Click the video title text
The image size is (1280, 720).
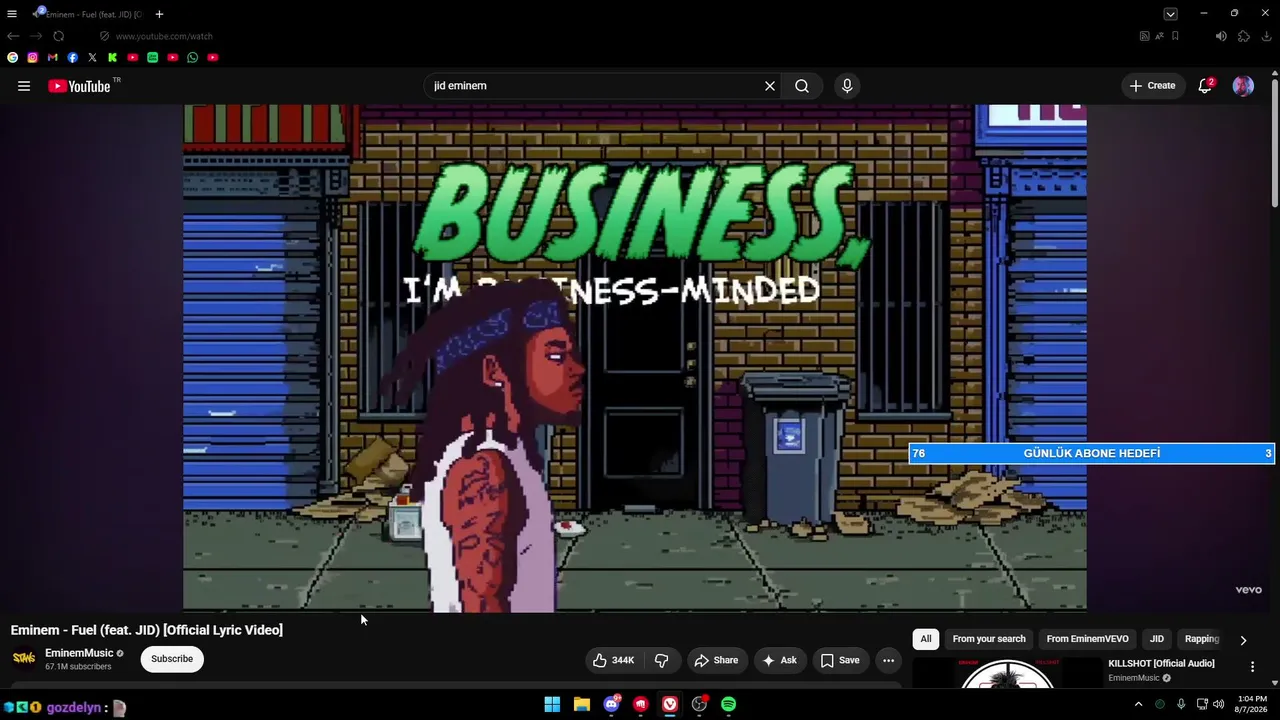pos(147,630)
